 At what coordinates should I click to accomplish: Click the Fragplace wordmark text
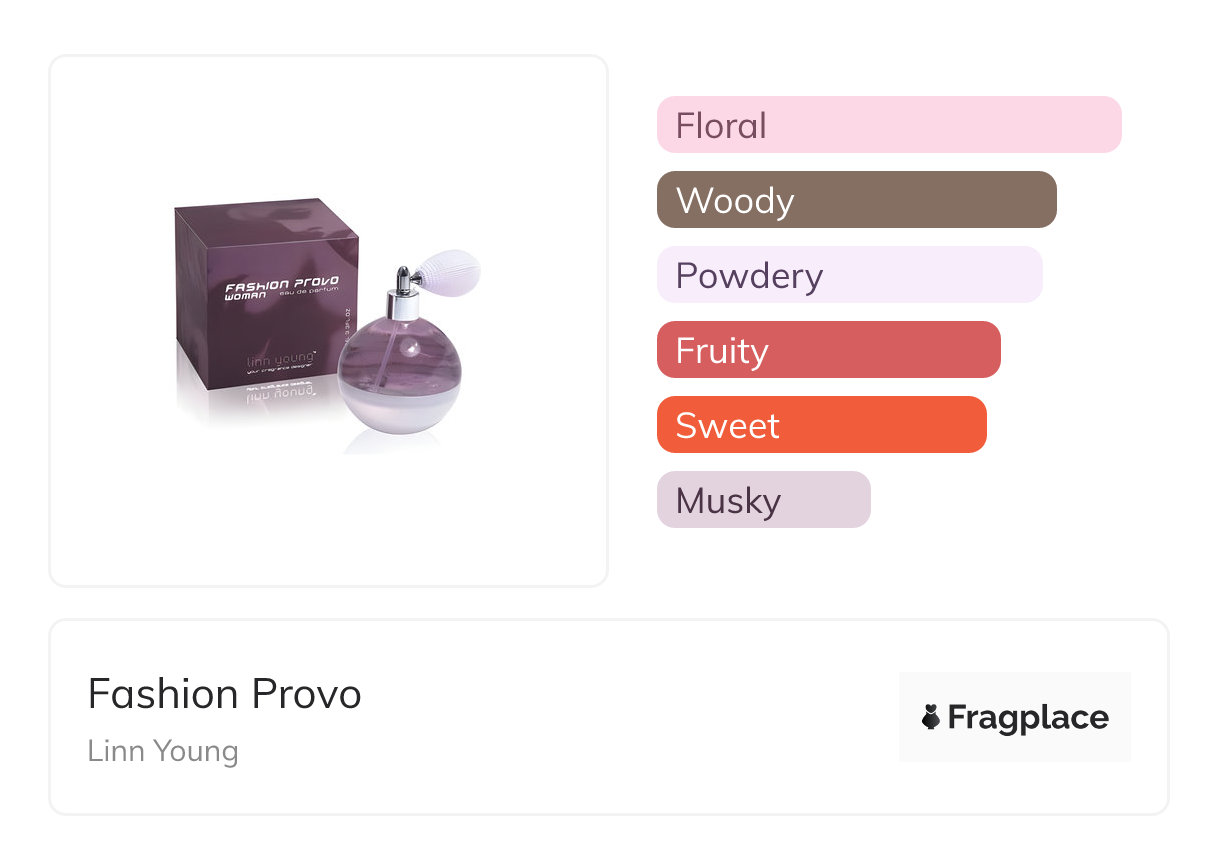tap(1028, 717)
